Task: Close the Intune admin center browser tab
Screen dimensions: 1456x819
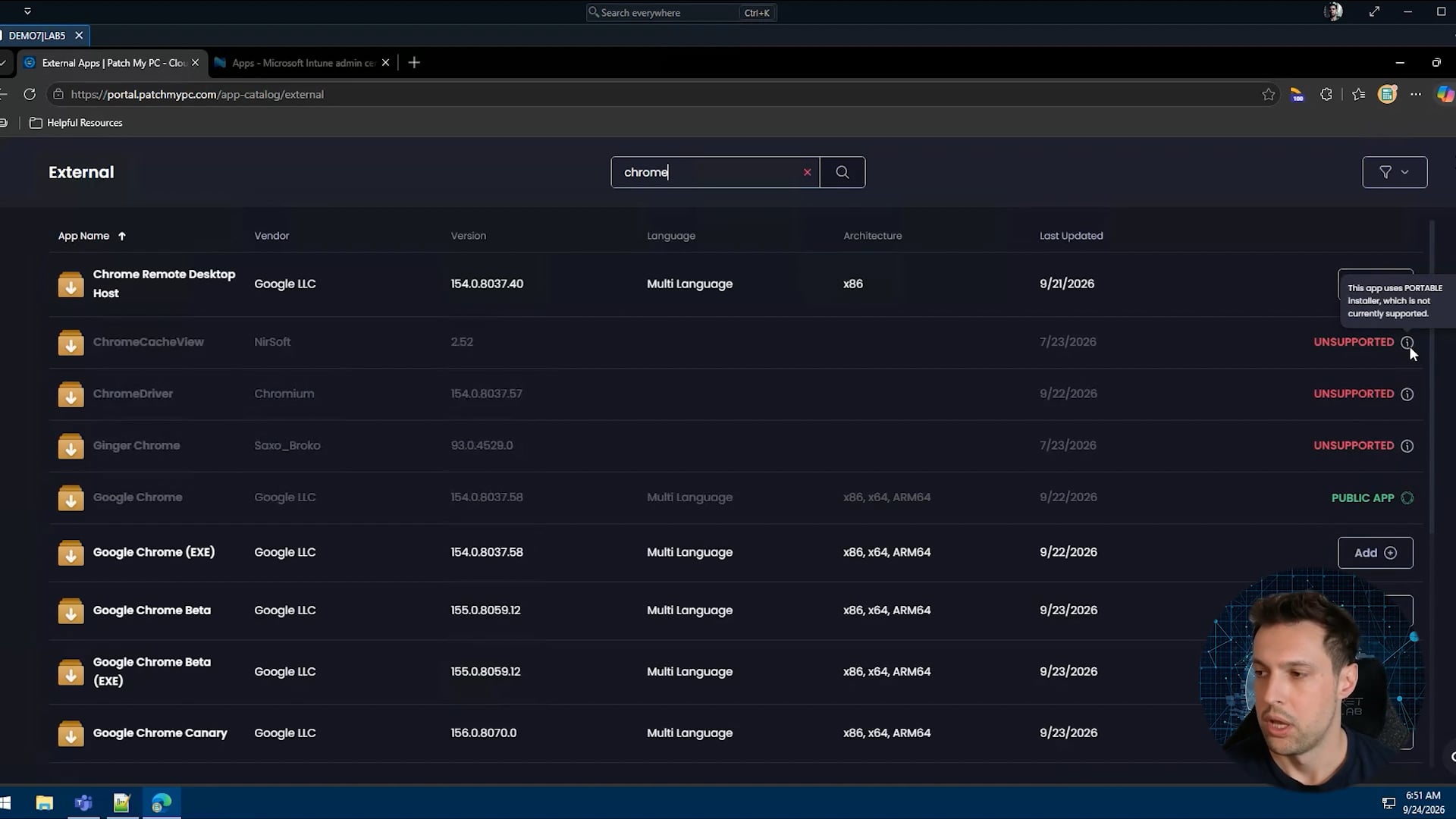Action: point(385,63)
